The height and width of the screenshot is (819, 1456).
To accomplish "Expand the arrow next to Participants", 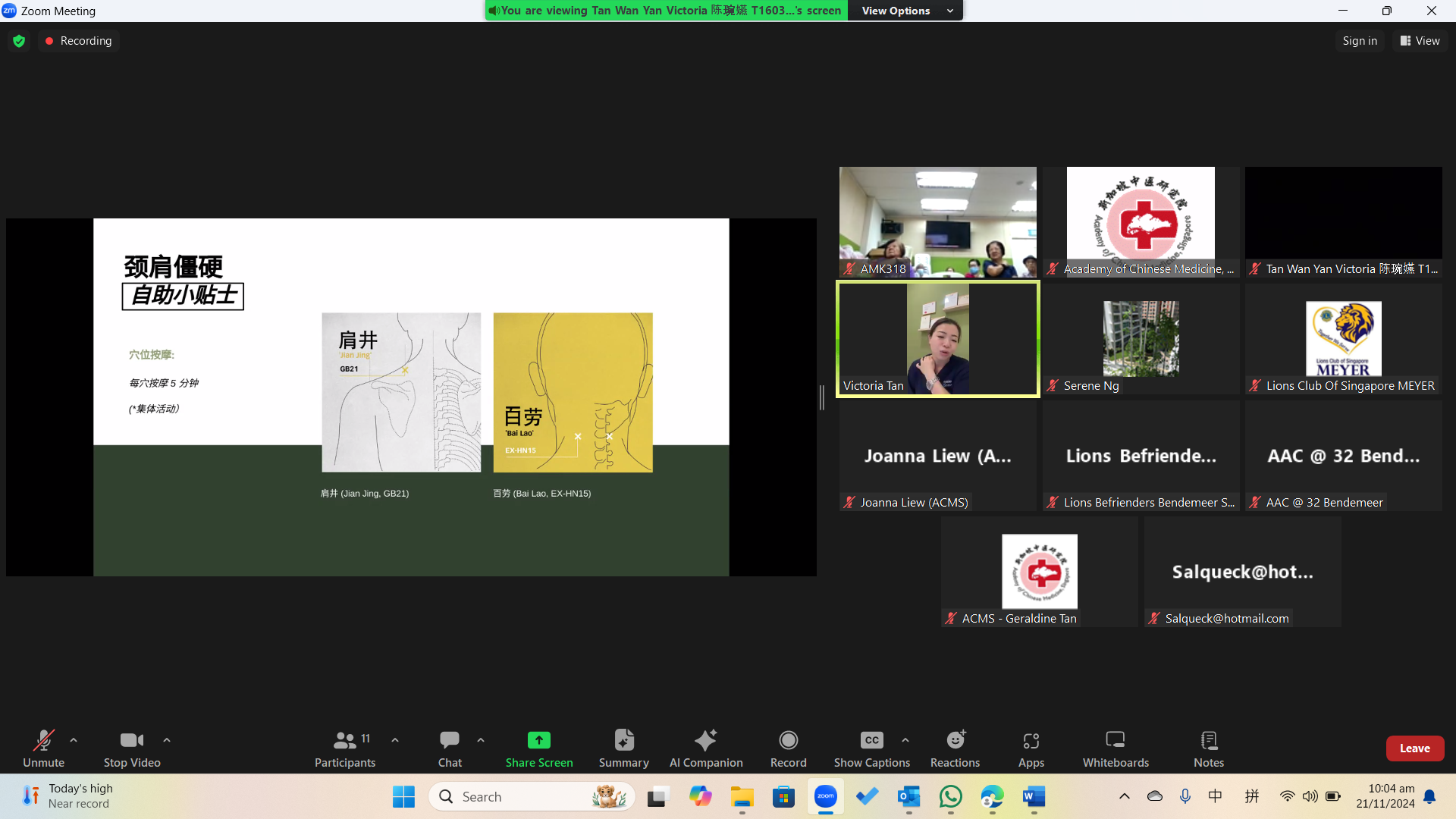I will [x=395, y=740].
